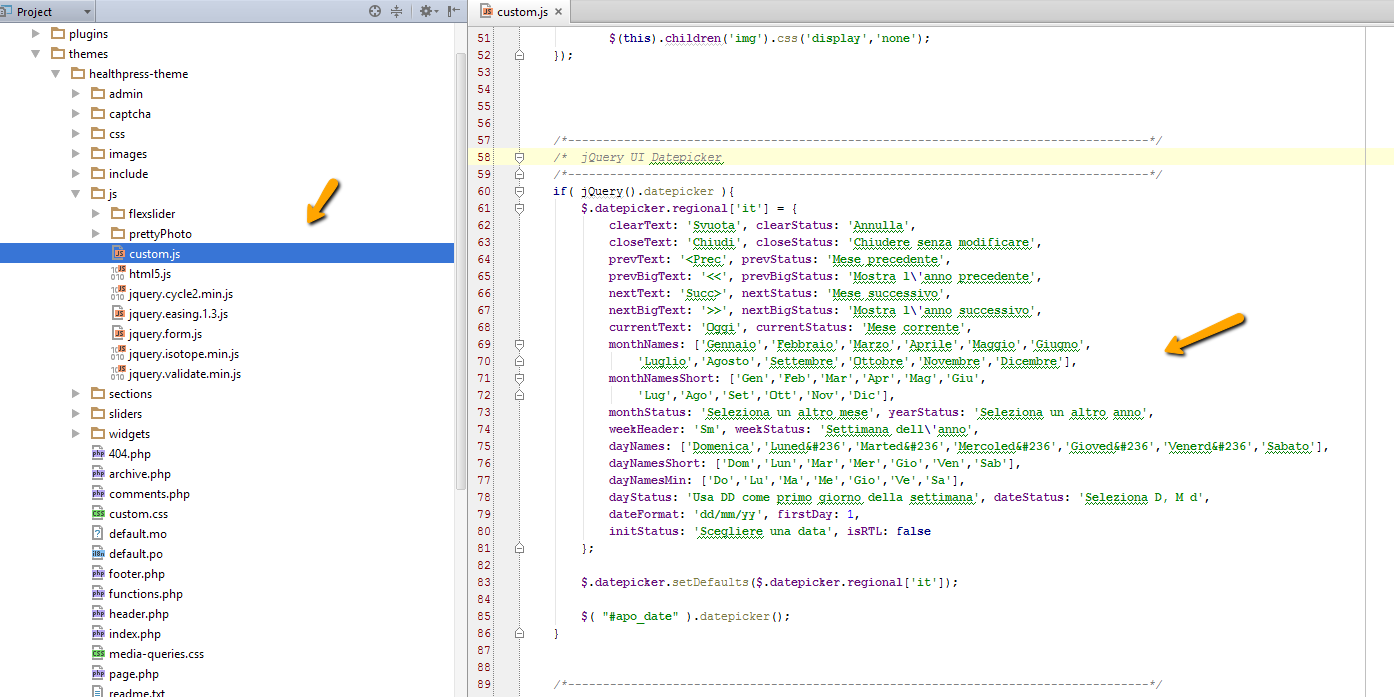Click the jquery.cycle2.min.js file icon
The height and width of the screenshot is (697, 1394).
tap(119, 294)
